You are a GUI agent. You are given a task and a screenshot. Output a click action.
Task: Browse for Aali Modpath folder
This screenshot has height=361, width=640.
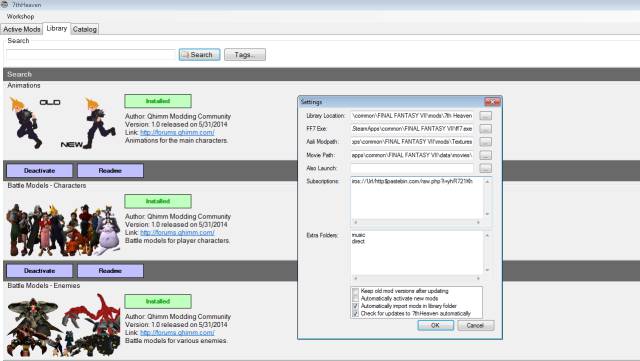[486, 142]
